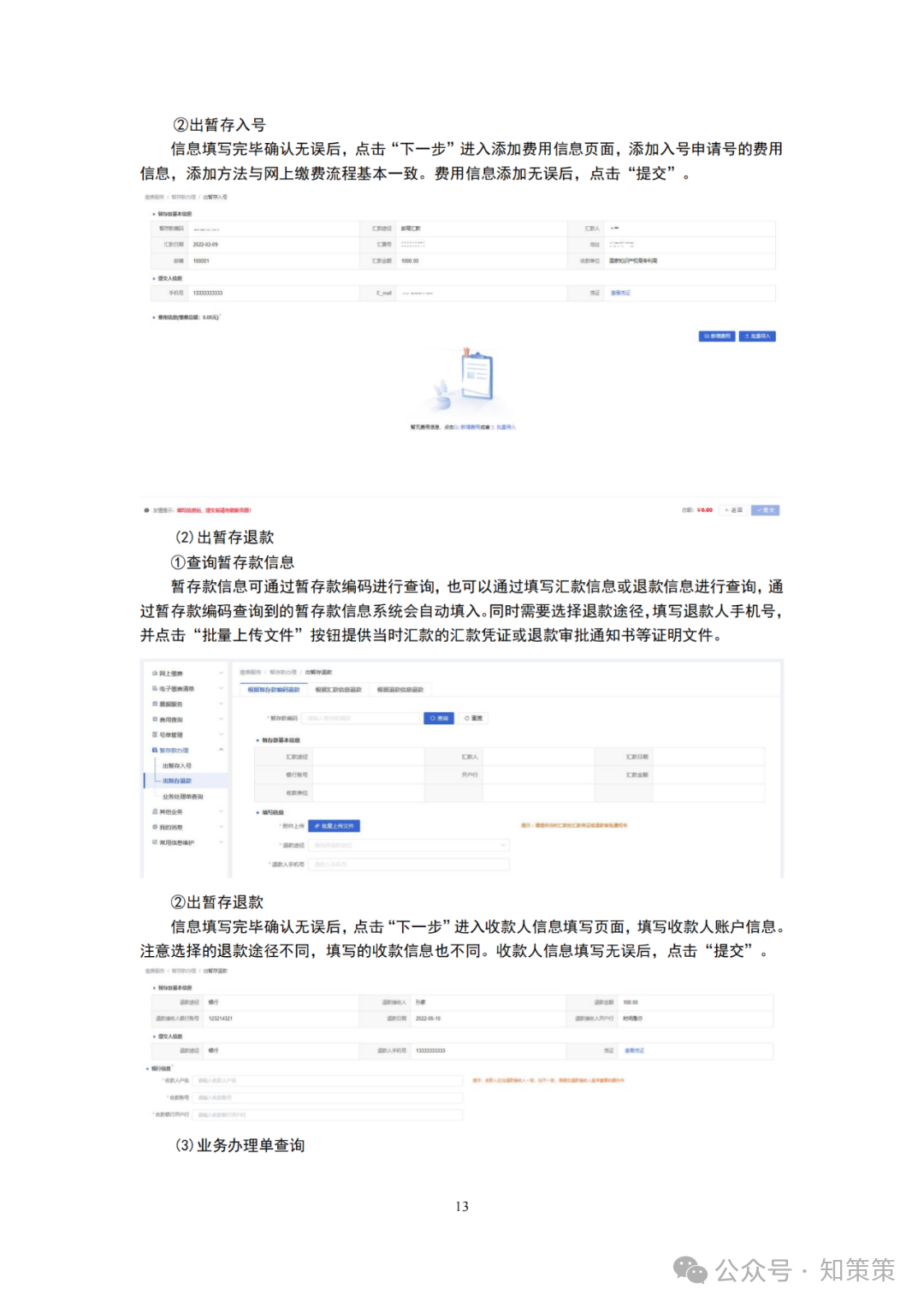Open 查看凭证 link in third screenshot
The height and width of the screenshot is (1307, 924).
pyautogui.click(x=634, y=1051)
